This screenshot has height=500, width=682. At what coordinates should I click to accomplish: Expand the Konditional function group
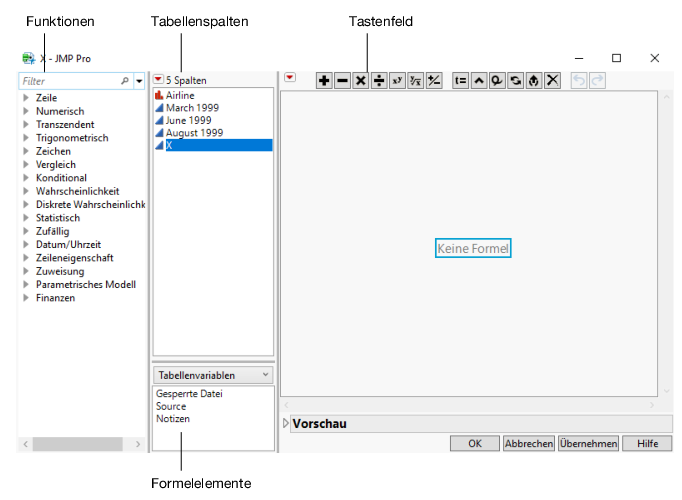[26, 178]
